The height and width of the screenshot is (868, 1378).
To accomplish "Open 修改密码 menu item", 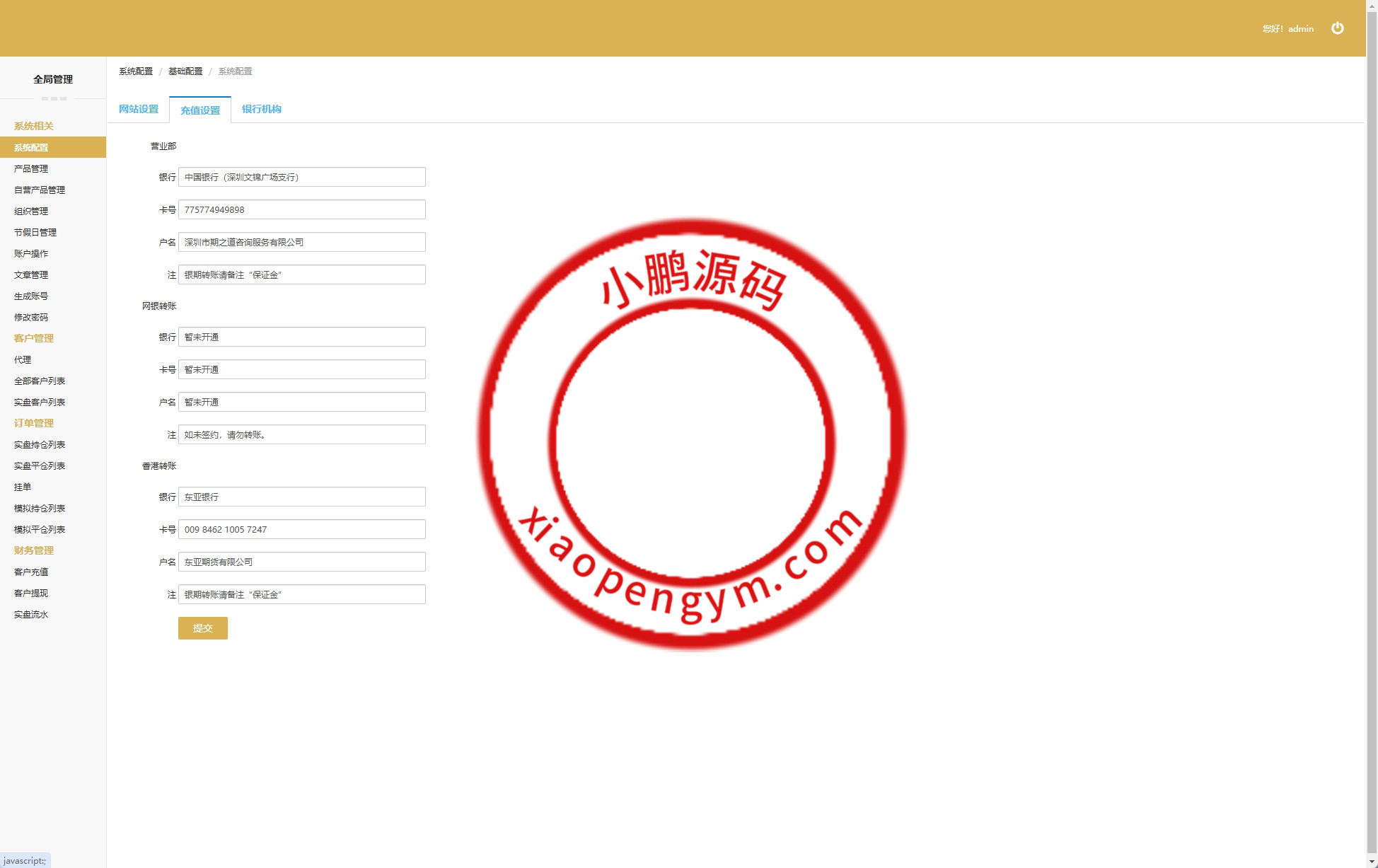I will click(x=31, y=317).
